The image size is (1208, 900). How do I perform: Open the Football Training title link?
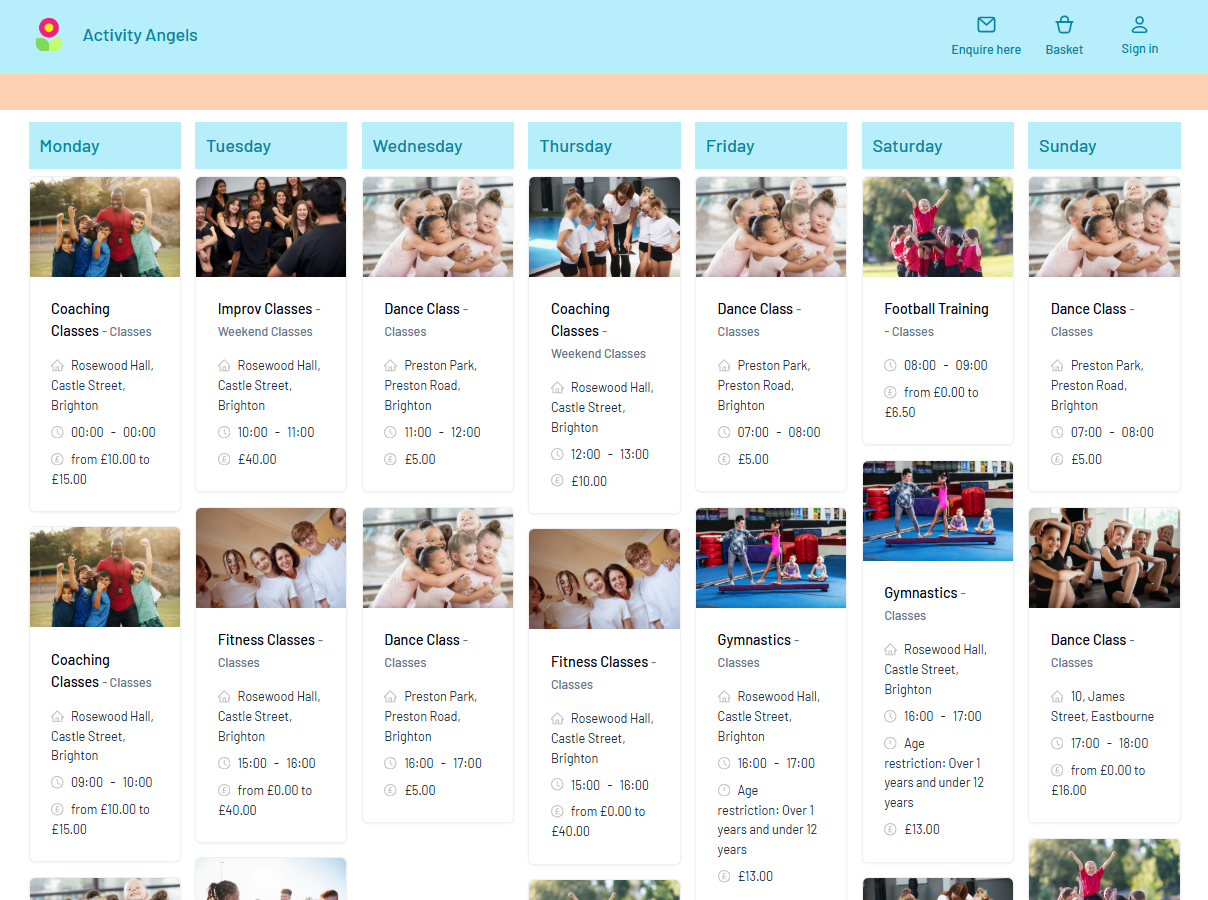tap(936, 309)
